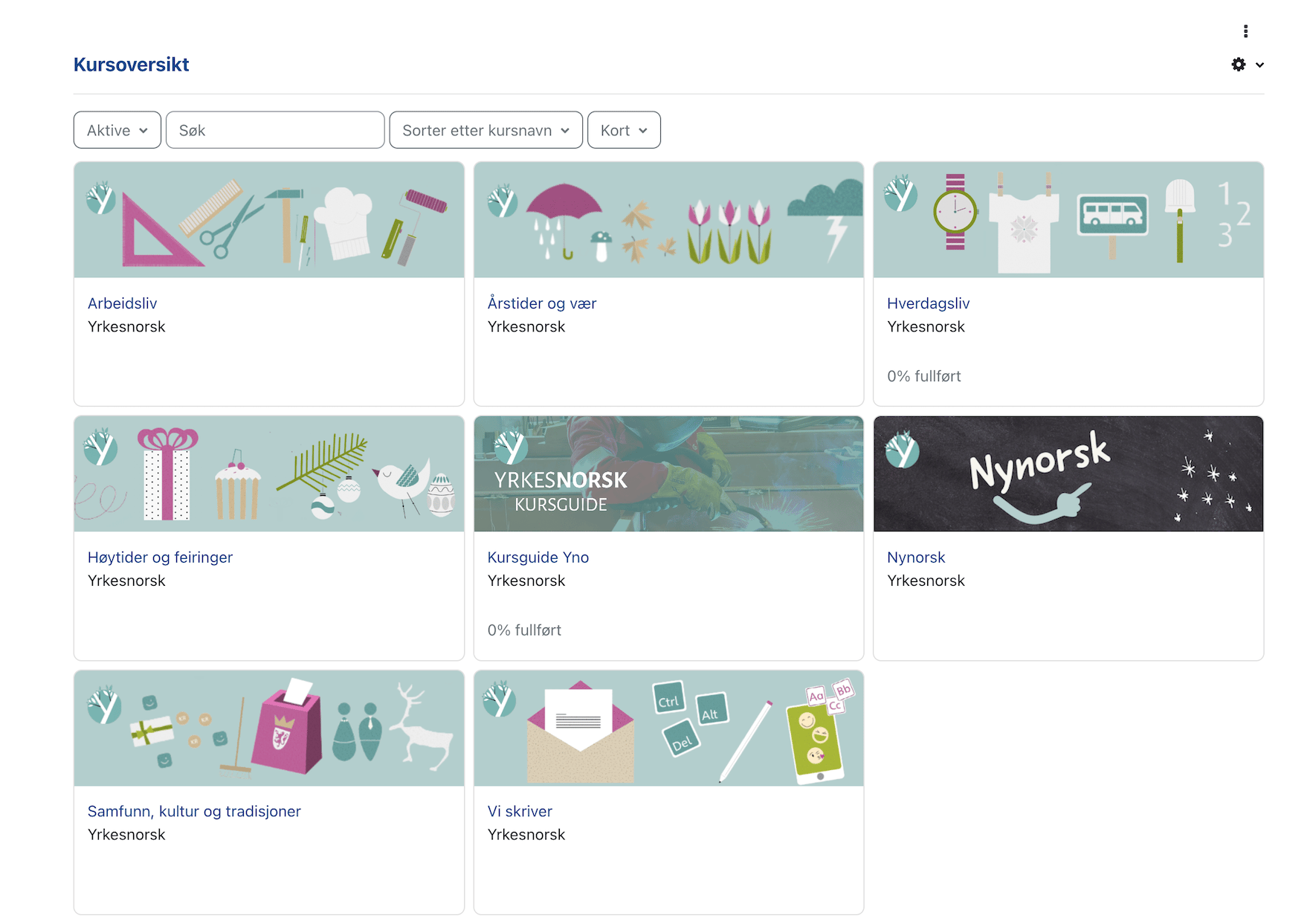Click the Yrkesnorsk Kursguide banner image
This screenshot has width=1313, height=924.
668,474
